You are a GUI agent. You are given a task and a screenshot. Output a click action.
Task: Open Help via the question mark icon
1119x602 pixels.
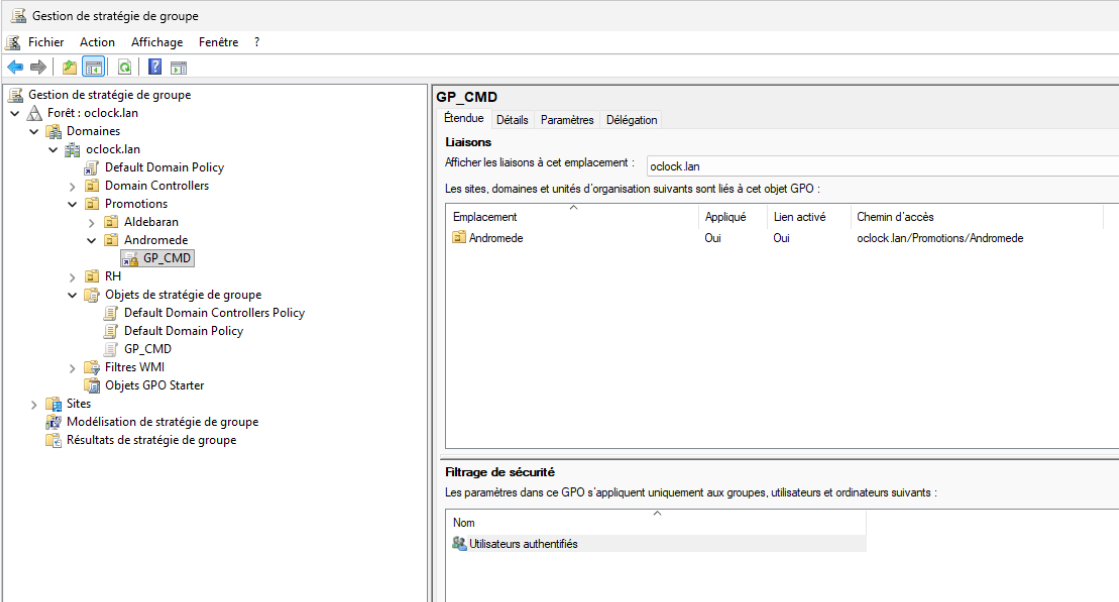pyautogui.click(x=155, y=67)
